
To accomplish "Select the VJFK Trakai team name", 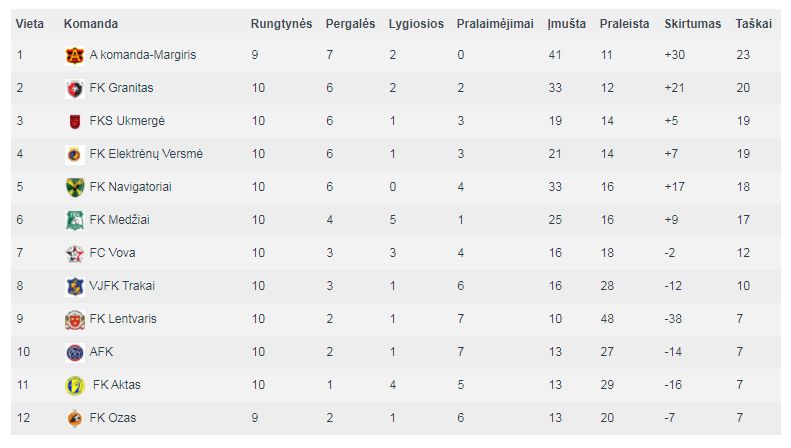I will 122,286.
